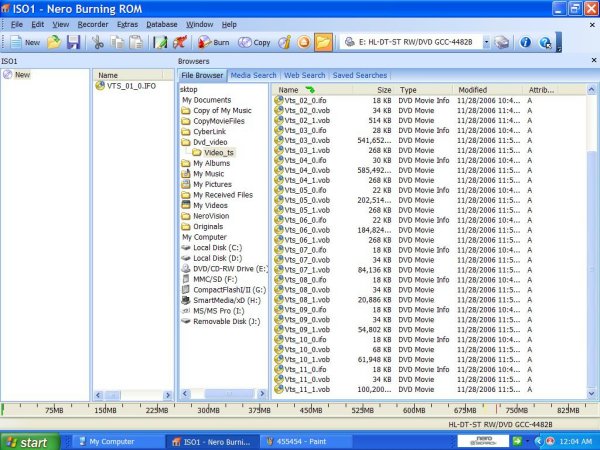Paste with the clipboard icon

point(136,42)
